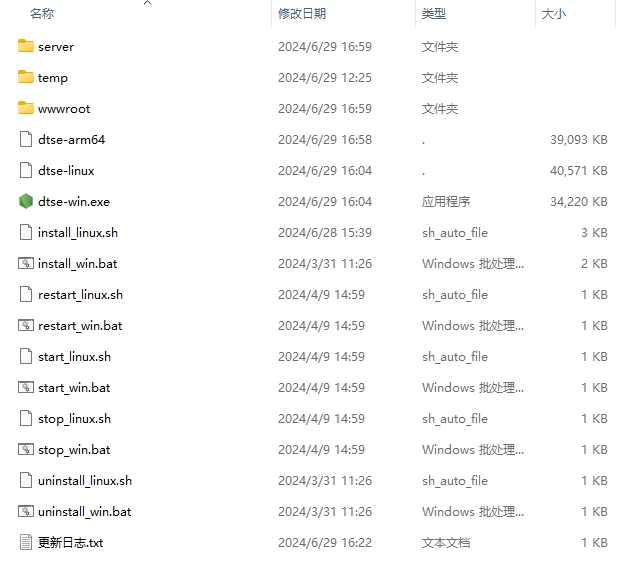
Task: Click the restart_win.bat batch icon
Action: [26, 325]
